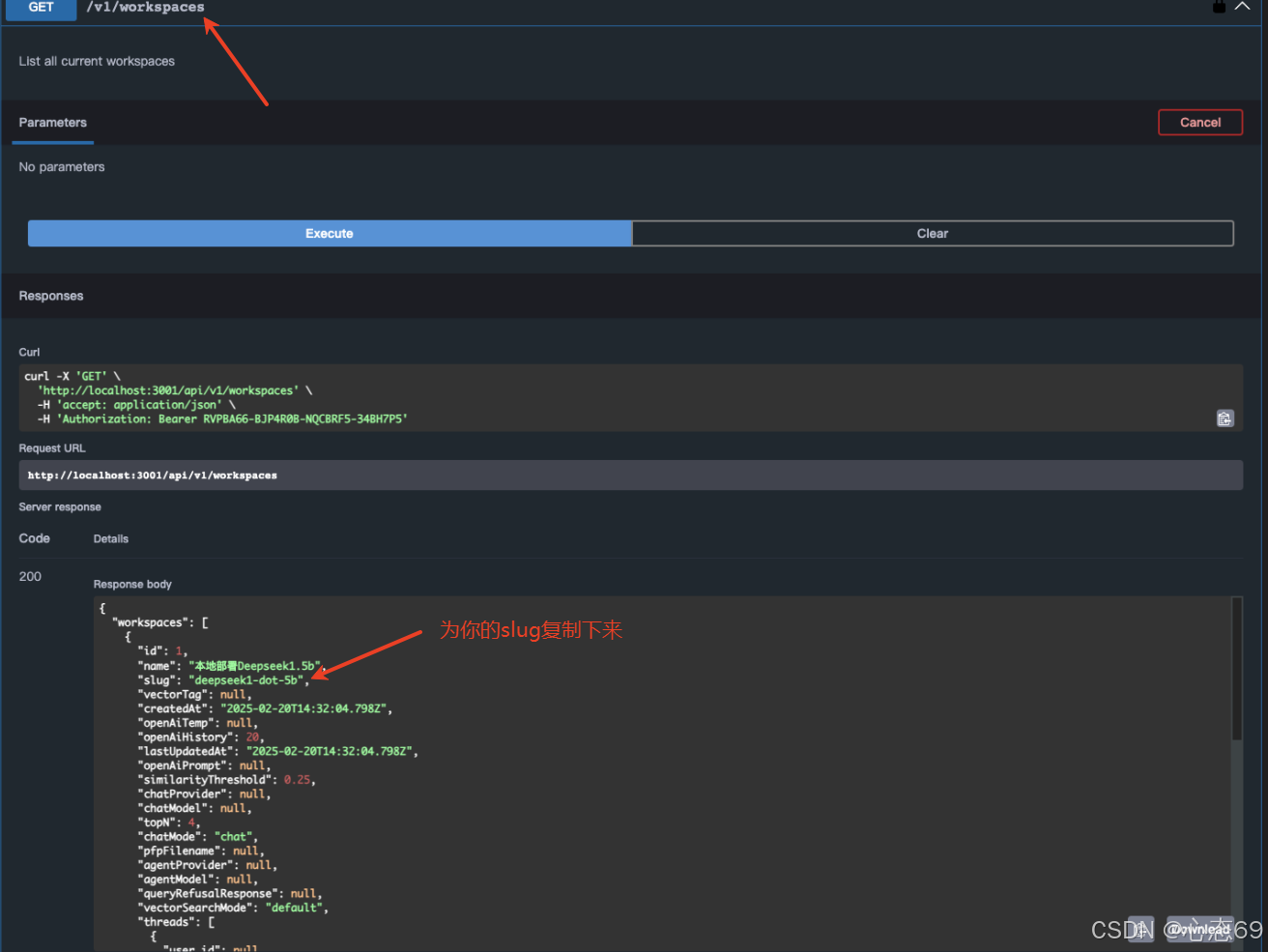Click the authorization lock icon
Screen dimensions: 1268x952
(1220, 6)
